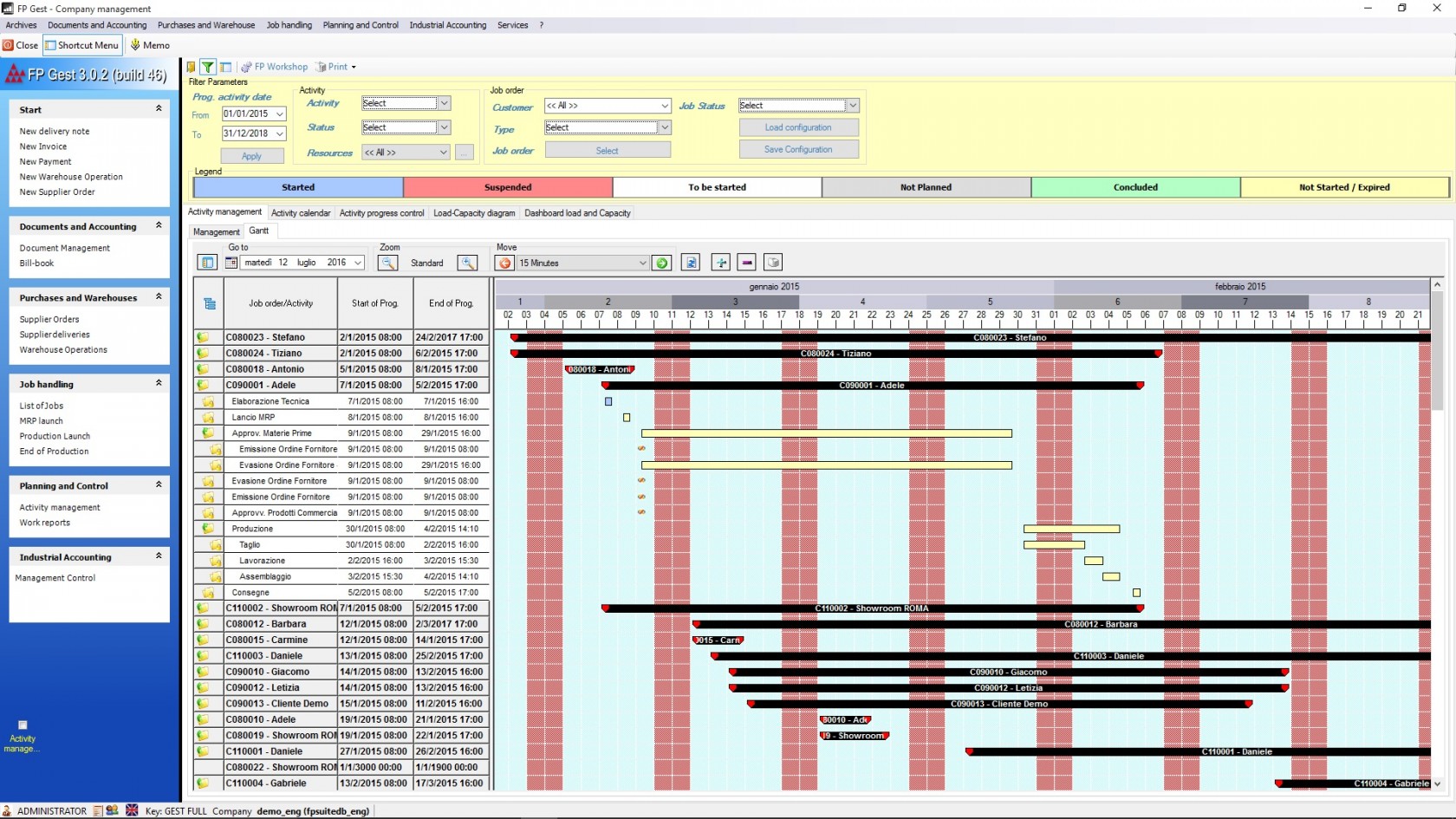Toggle the green filter funnel icon
1456x819 pixels.
tap(208, 67)
